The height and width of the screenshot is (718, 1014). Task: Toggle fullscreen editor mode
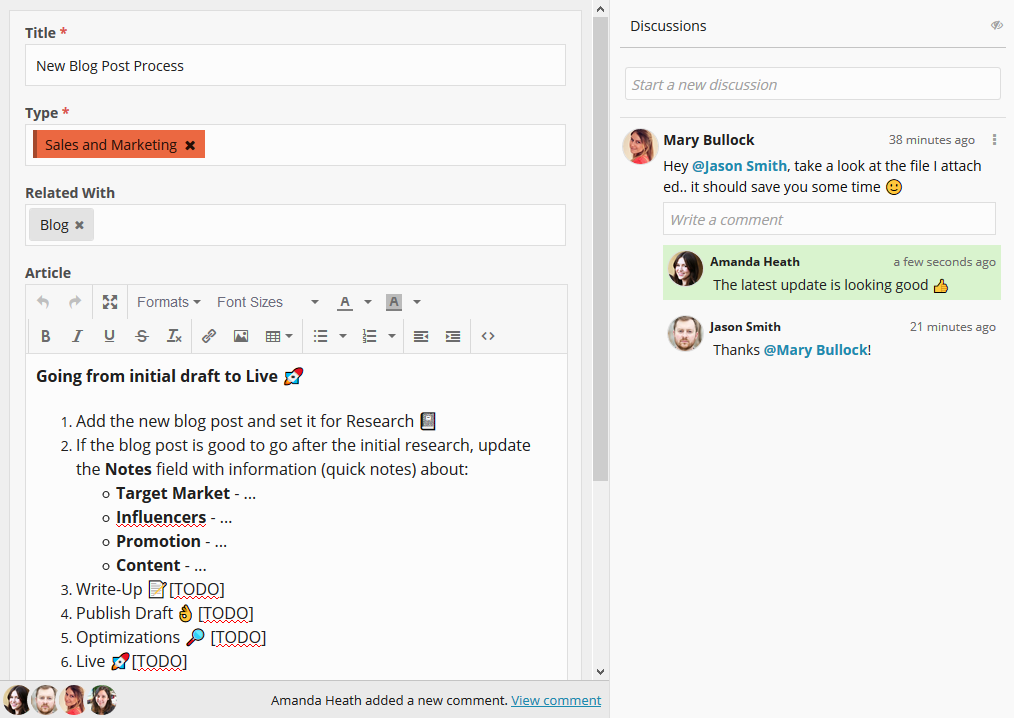110,302
